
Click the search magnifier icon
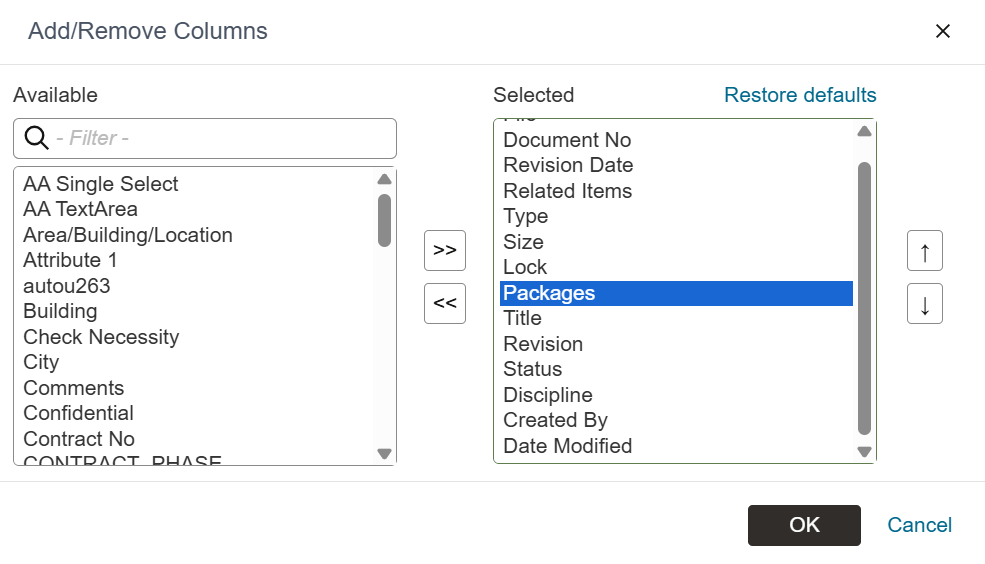coord(37,138)
